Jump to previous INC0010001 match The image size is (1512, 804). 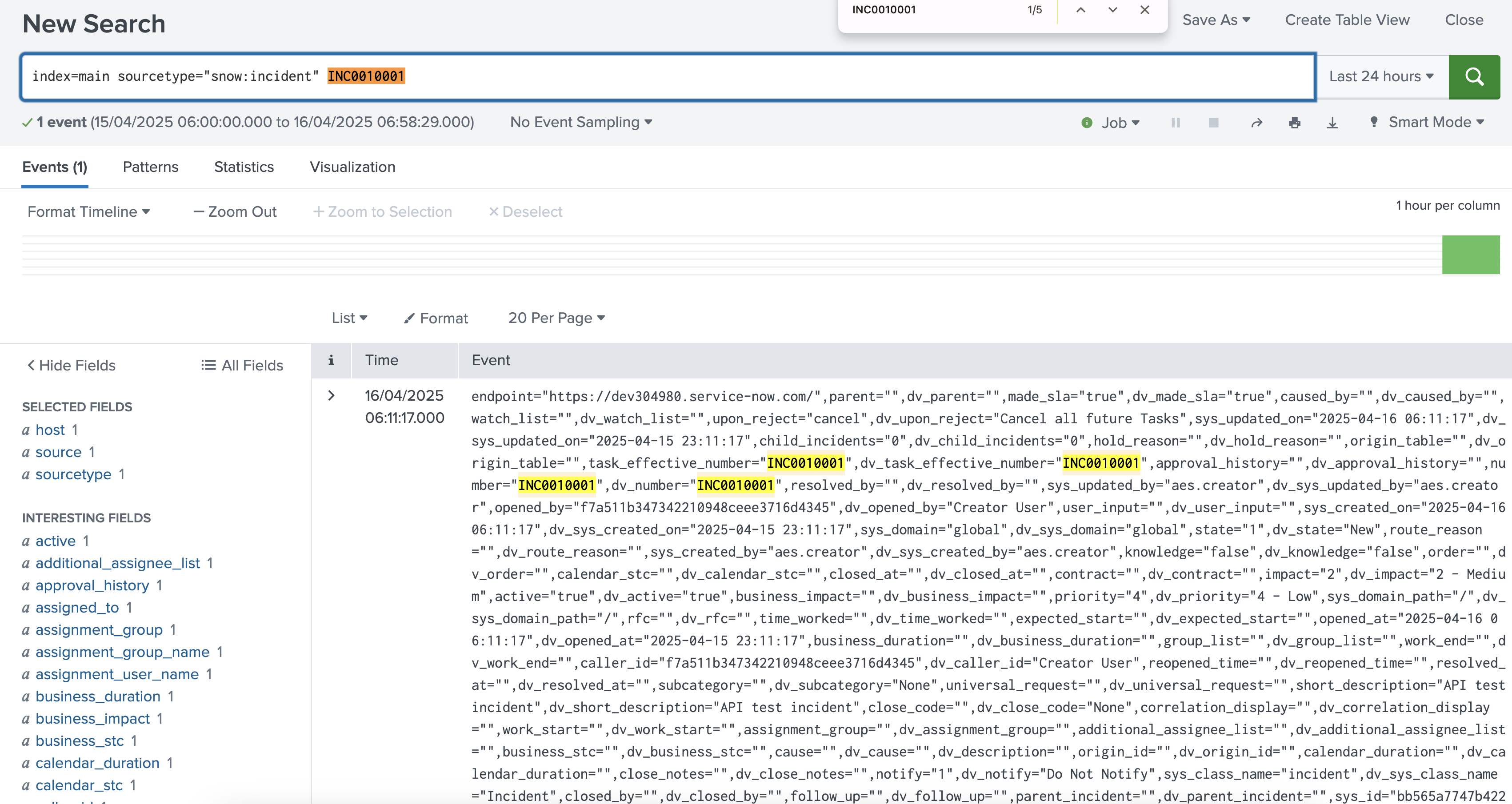click(1080, 10)
